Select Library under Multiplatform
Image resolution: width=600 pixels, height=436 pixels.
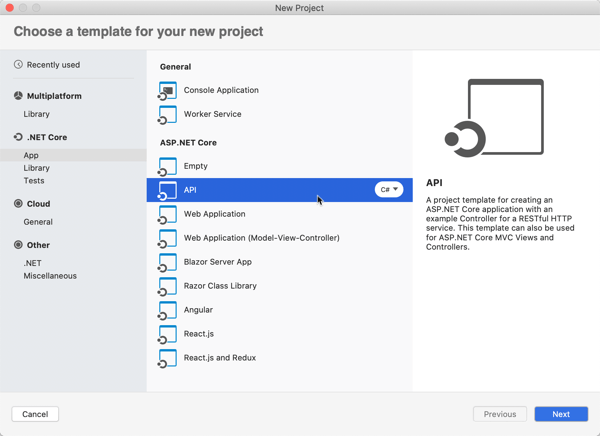tap(37, 114)
